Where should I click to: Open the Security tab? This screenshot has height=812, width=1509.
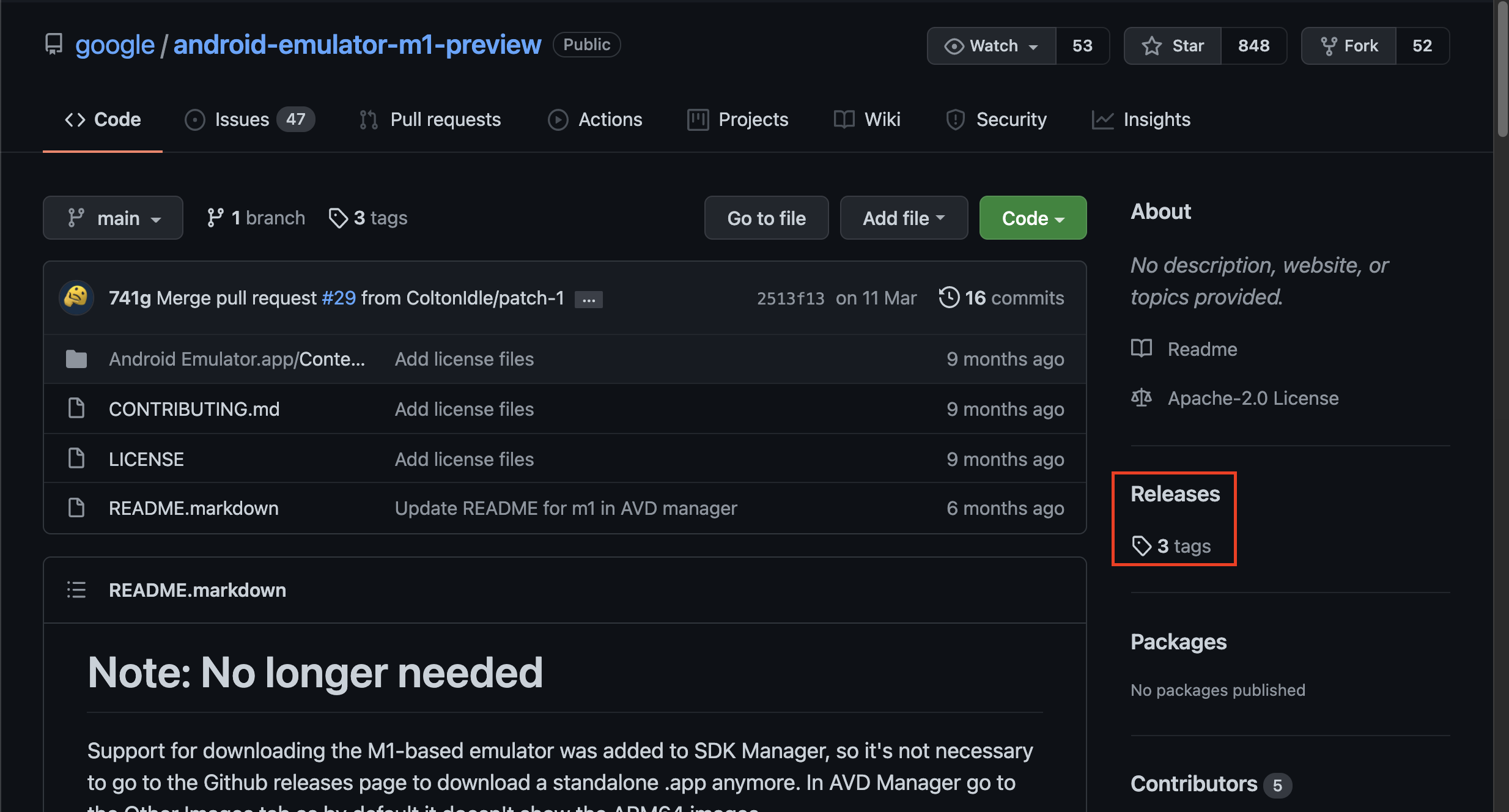tap(996, 119)
